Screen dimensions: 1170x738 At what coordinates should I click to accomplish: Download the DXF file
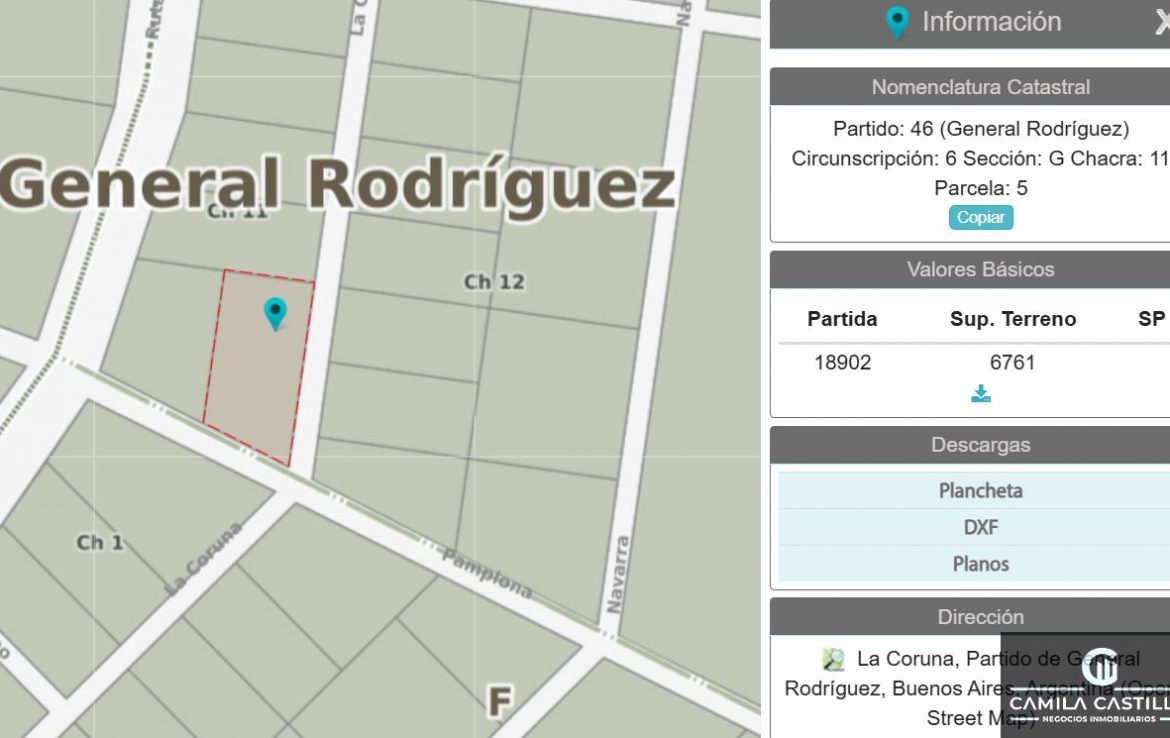tap(980, 527)
